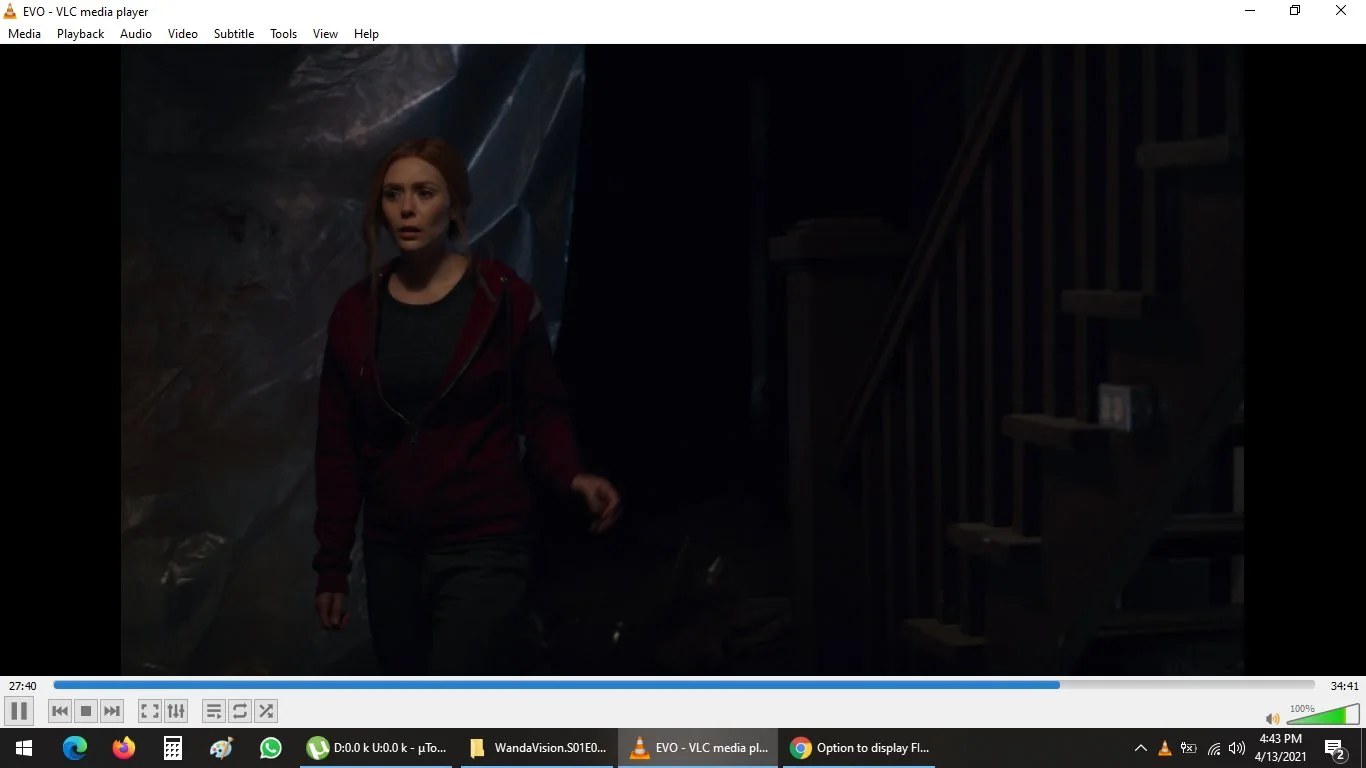Switch to the µTorrent taskbar window
Image resolution: width=1366 pixels, height=768 pixels.
point(376,748)
